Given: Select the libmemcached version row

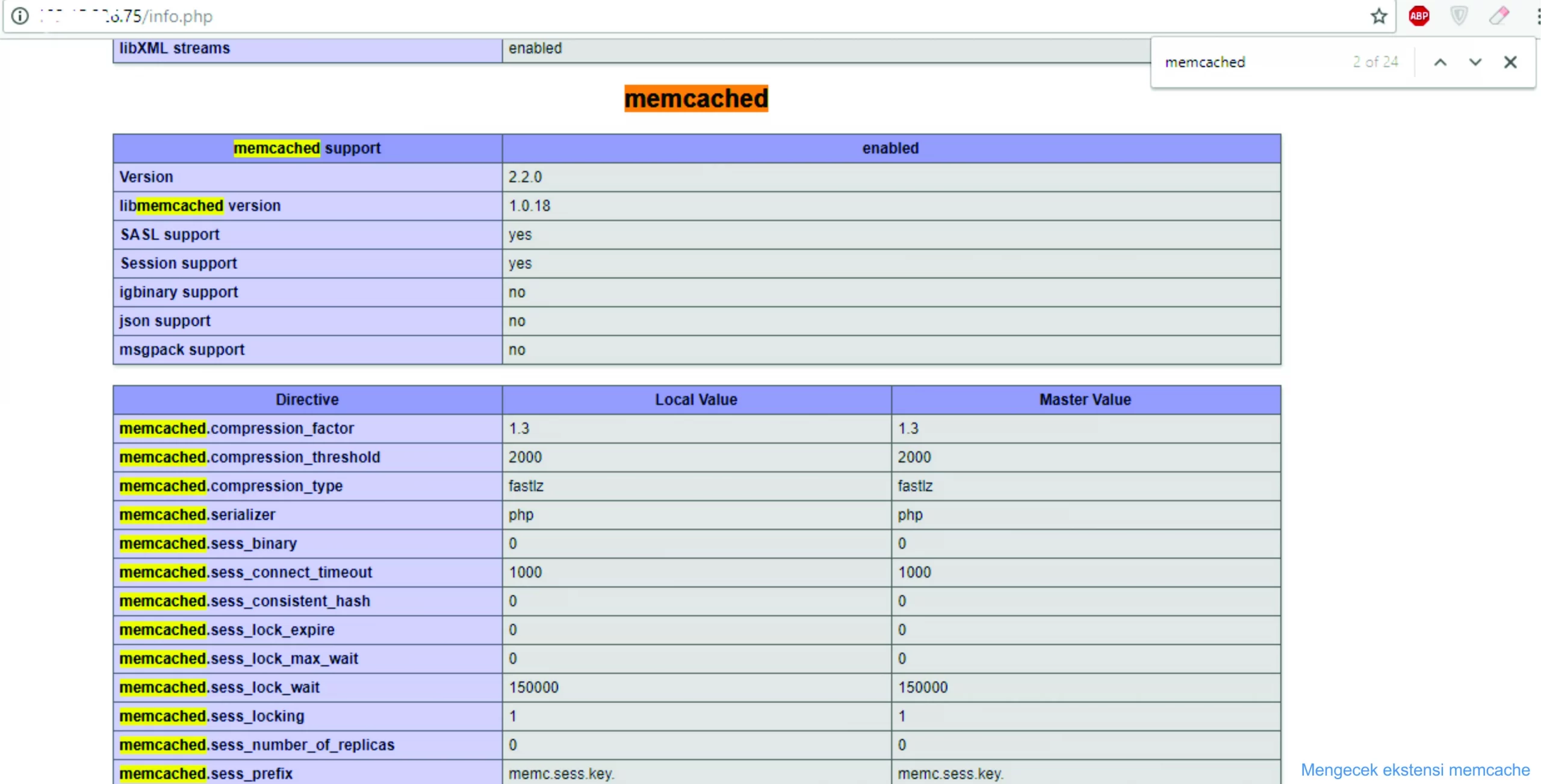Looking at the screenshot, I should pyautogui.click(x=200, y=205).
